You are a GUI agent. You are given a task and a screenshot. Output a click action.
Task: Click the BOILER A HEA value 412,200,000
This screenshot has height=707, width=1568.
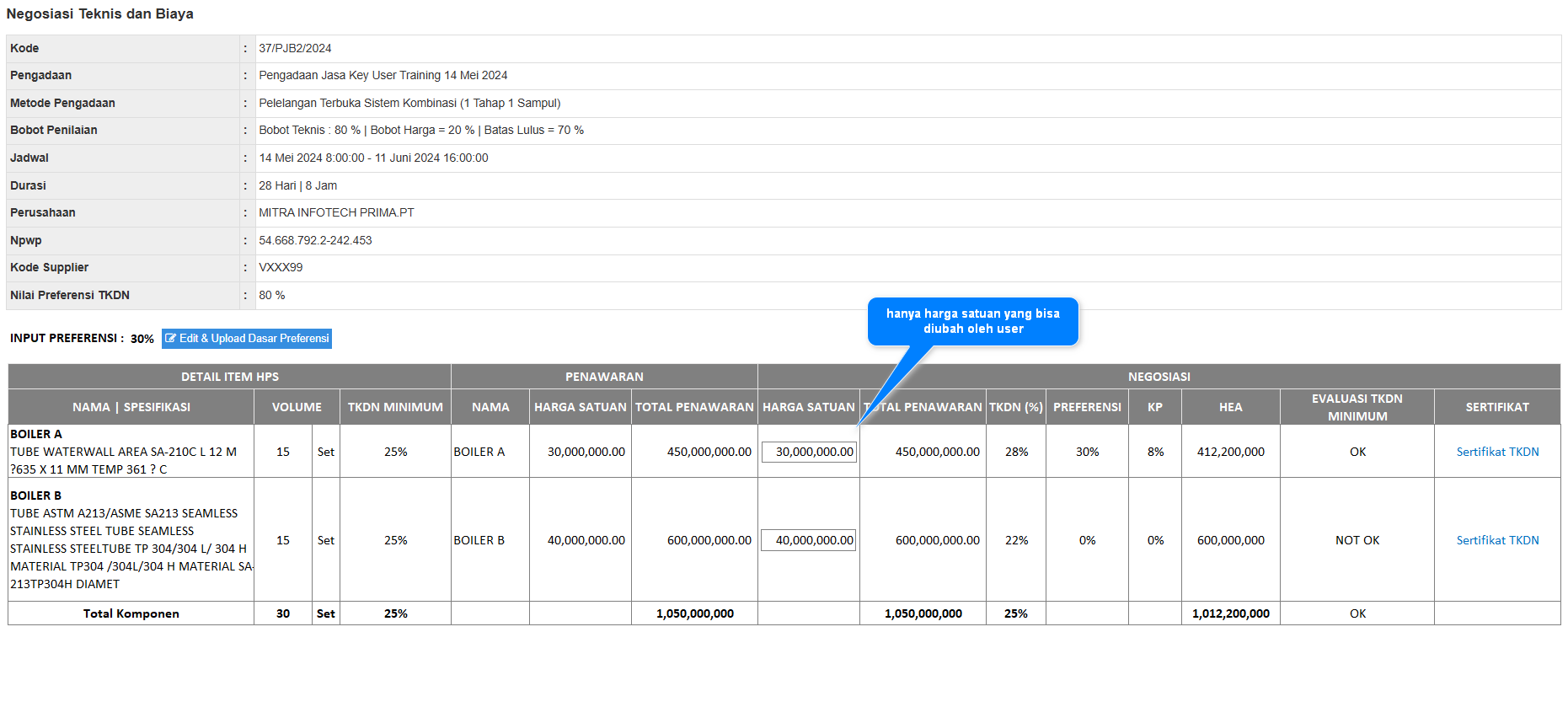[1231, 452]
